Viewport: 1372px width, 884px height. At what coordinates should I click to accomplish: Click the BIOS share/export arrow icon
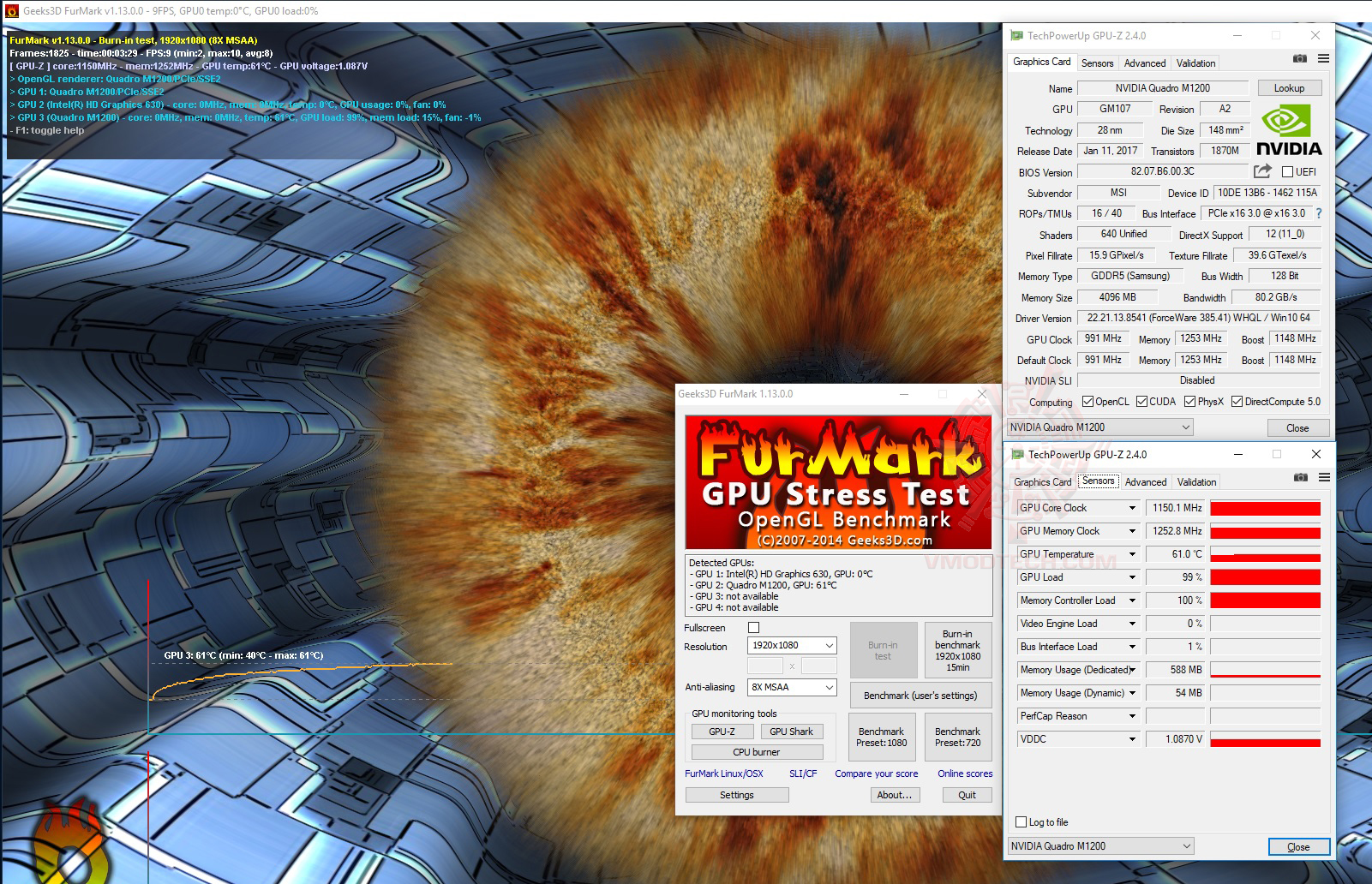pos(1262,171)
